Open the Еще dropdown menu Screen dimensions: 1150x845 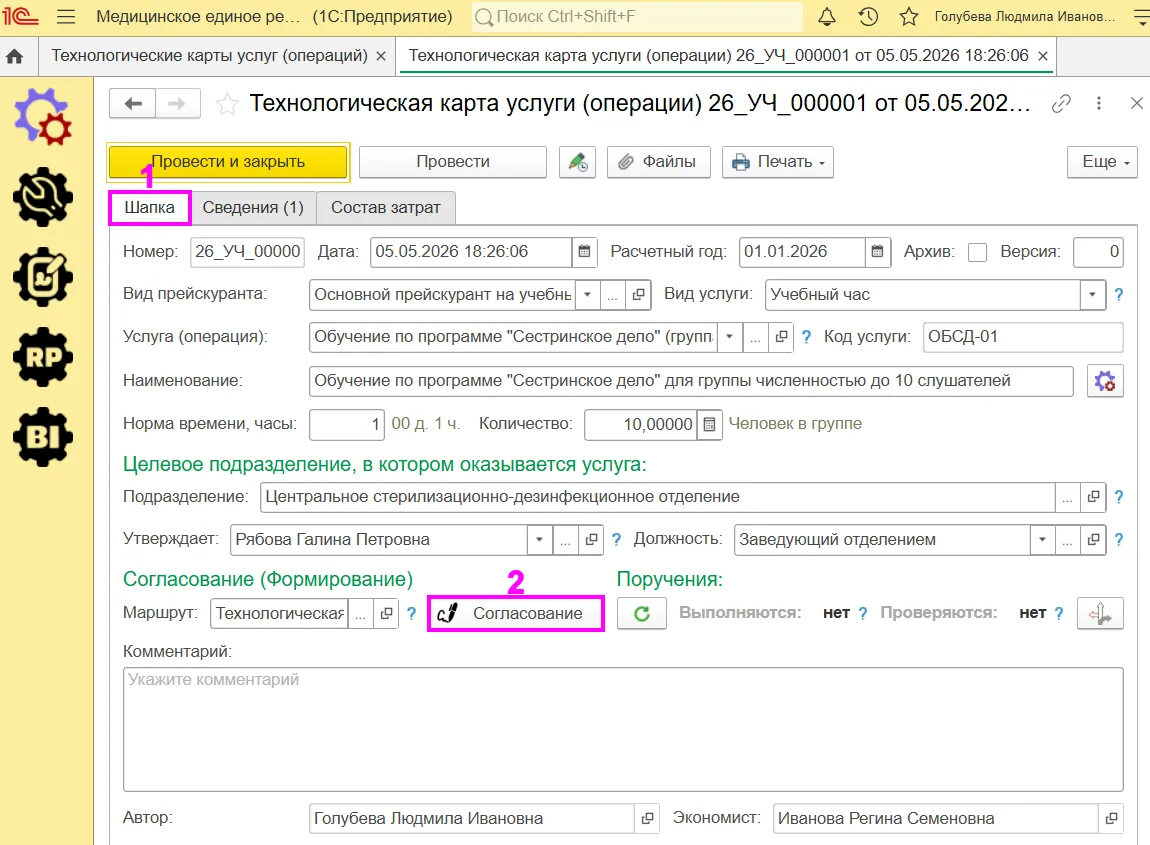pyautogui.click(x=1102, y=162)
